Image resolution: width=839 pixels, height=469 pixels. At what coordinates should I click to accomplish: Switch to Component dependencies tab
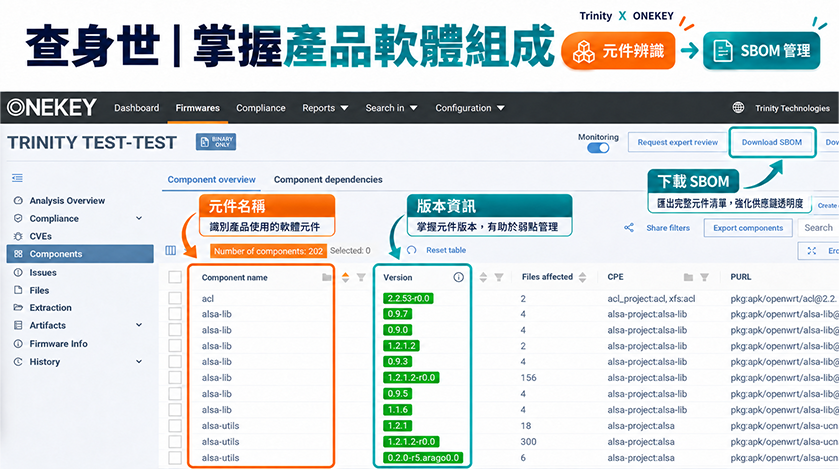tap(328, 179)
